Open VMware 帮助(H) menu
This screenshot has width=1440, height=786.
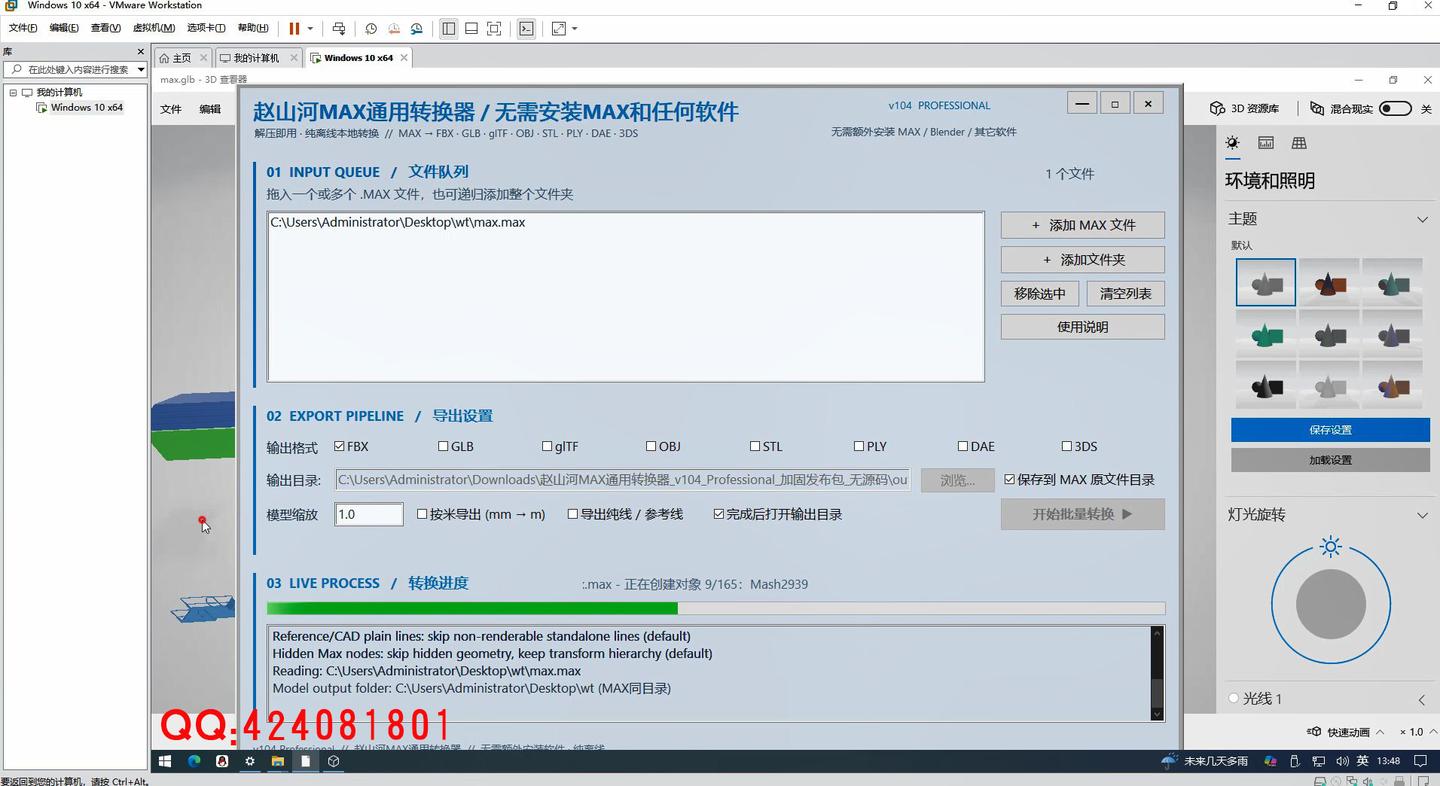(x=253, y=28)
